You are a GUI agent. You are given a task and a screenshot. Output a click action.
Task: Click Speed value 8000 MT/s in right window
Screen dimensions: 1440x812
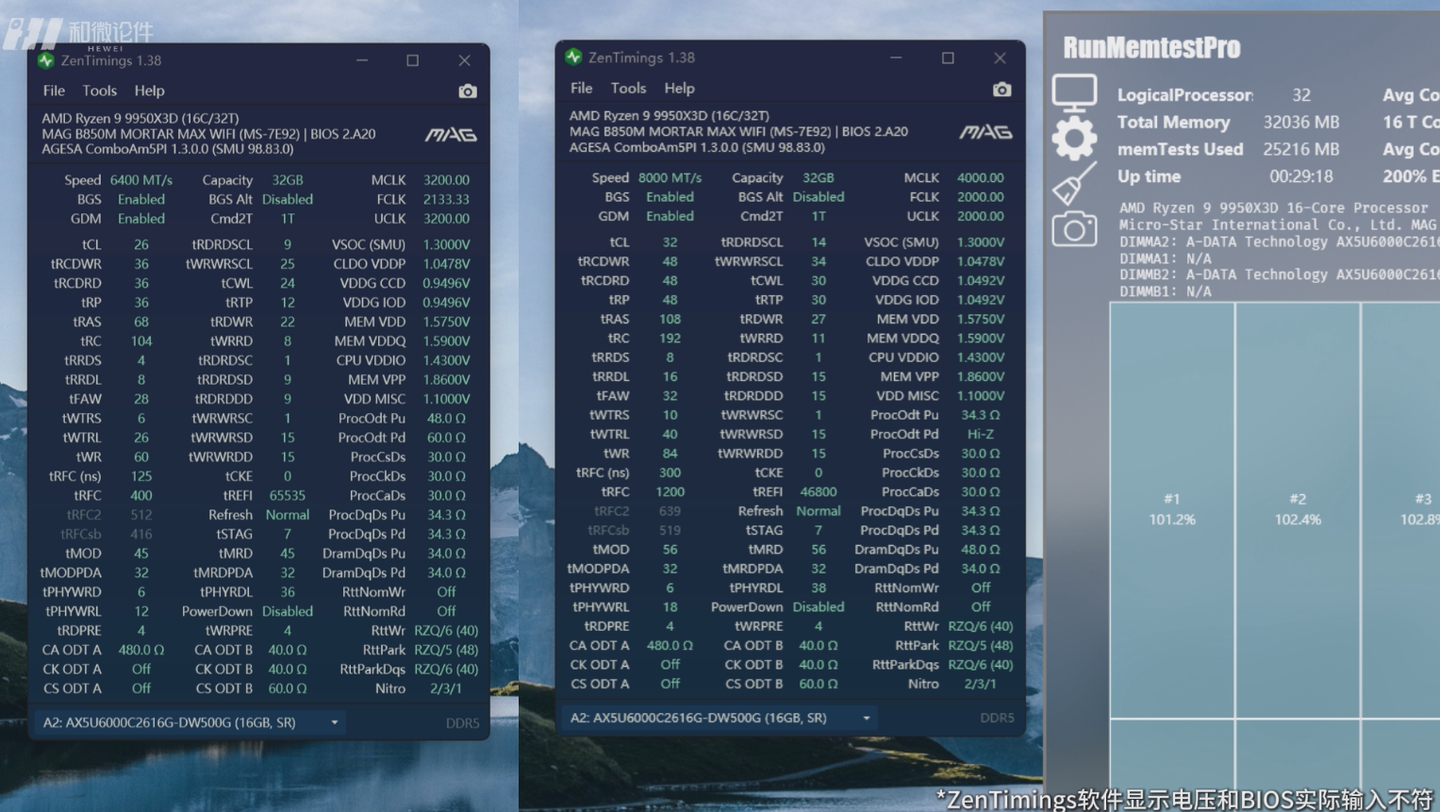point(670,178)
